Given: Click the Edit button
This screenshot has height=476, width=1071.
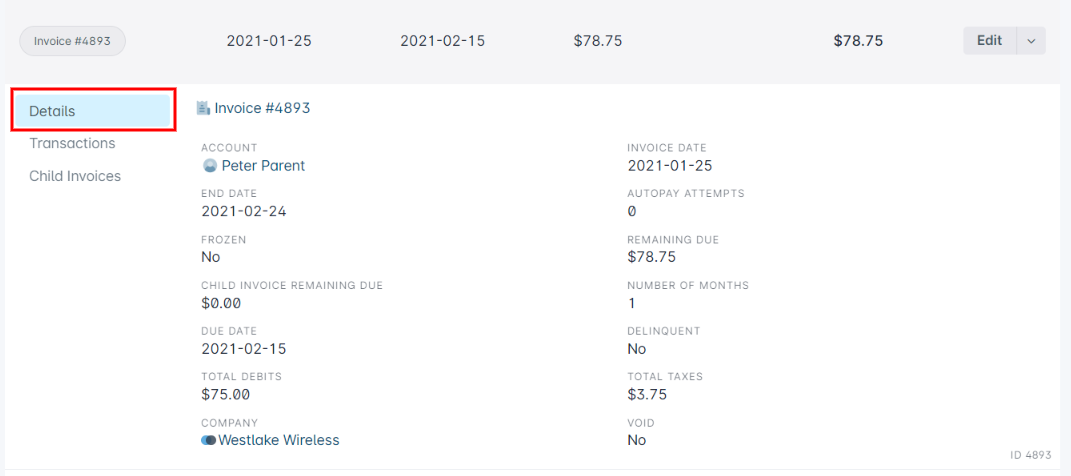Looking at the screenshot, I should pyautogui.click(x=990, y=41).
